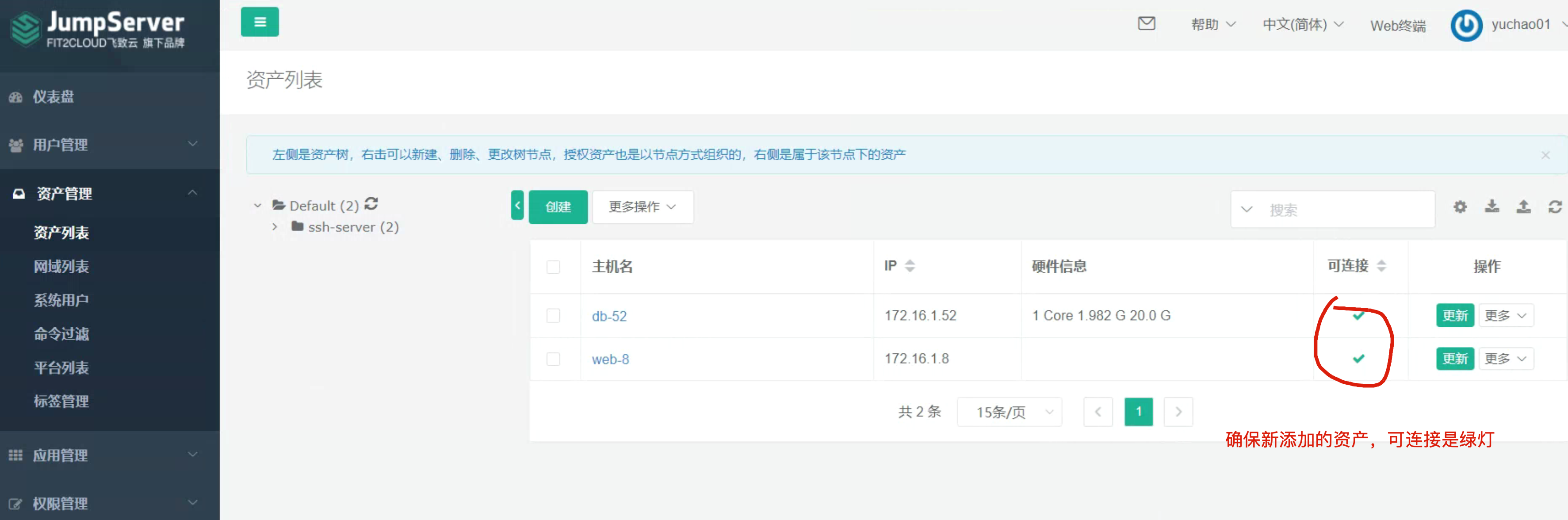Viewport: 1568px width, 520px height.
Task: Open the 15条/页 page size dropdown
Action: pos(1009,412)
